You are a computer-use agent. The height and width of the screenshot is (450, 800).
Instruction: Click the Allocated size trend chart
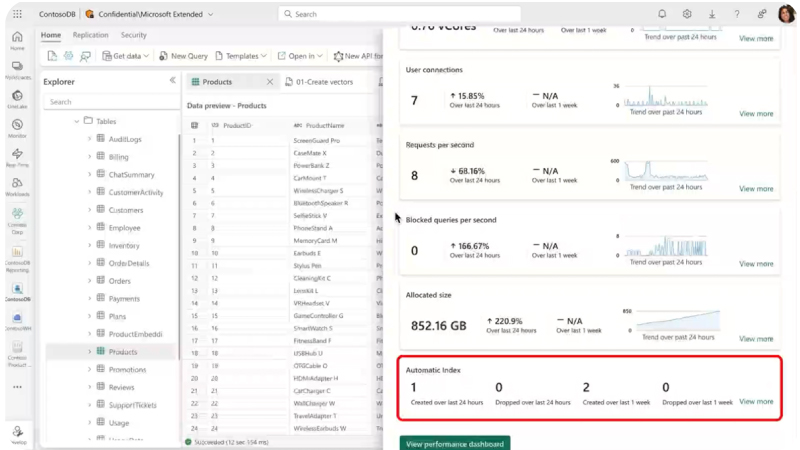pos(678,320)
